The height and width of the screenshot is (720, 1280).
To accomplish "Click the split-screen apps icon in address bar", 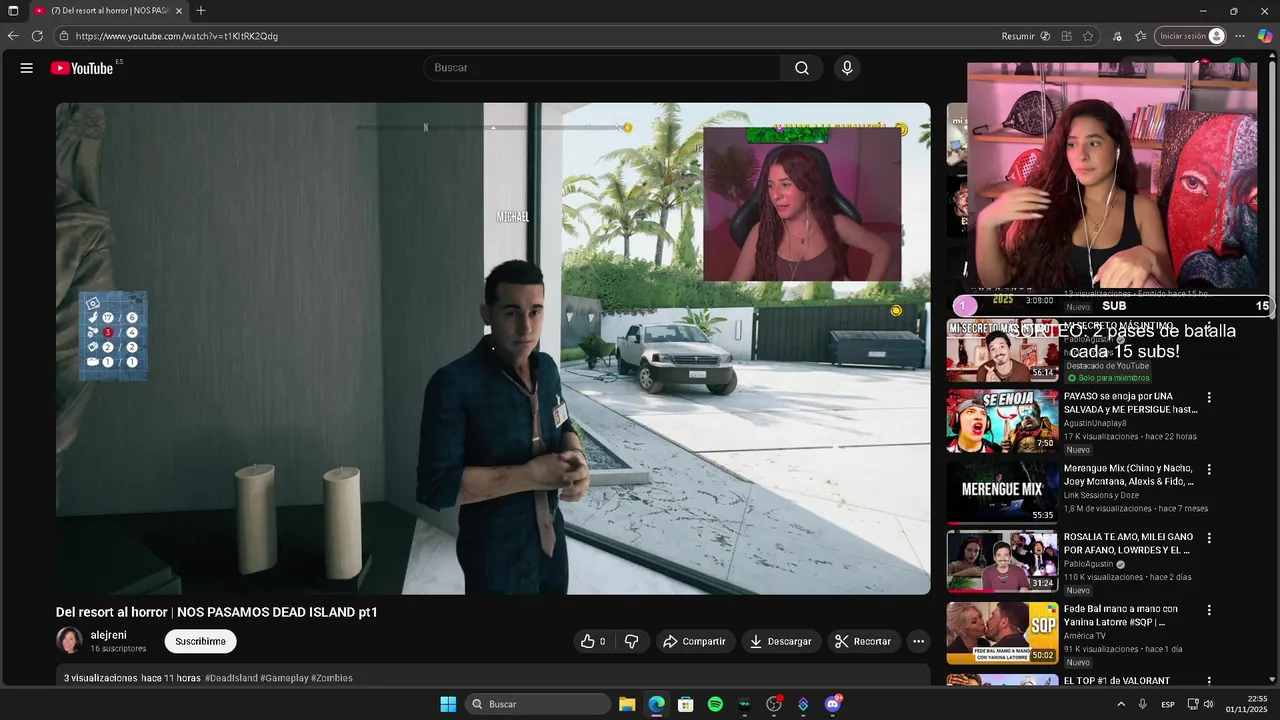I will tap(1066, 36).
